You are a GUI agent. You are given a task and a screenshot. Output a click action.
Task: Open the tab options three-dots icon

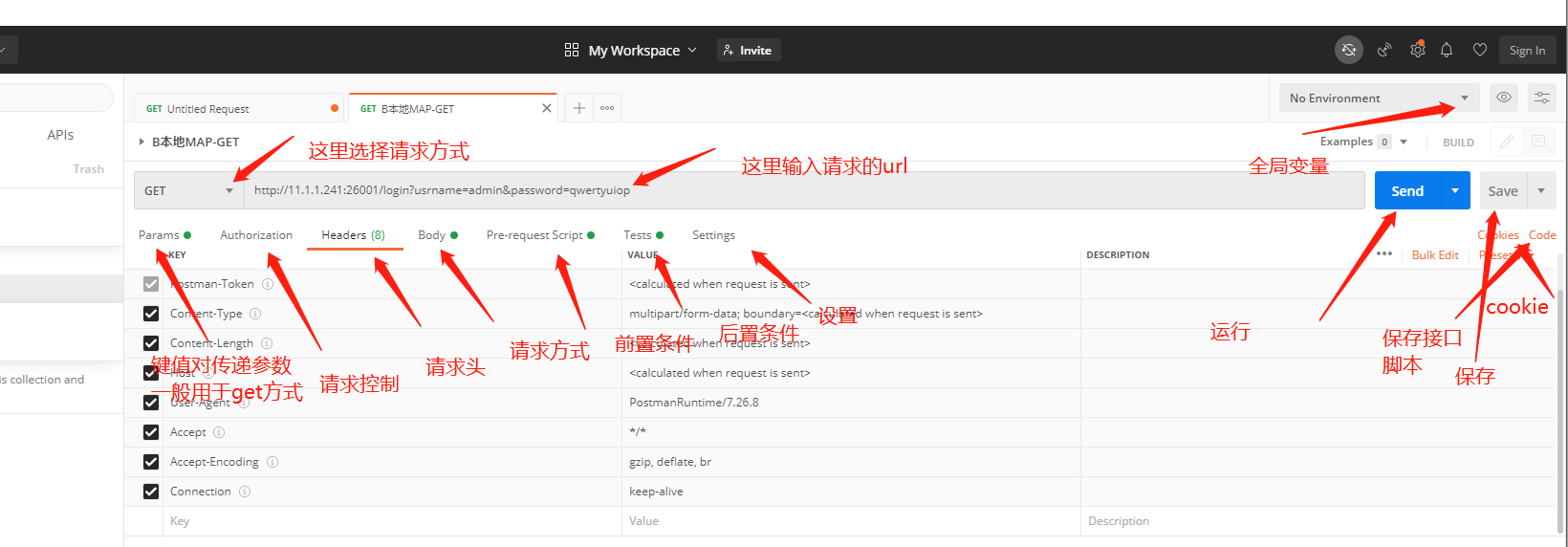point(607,108)
